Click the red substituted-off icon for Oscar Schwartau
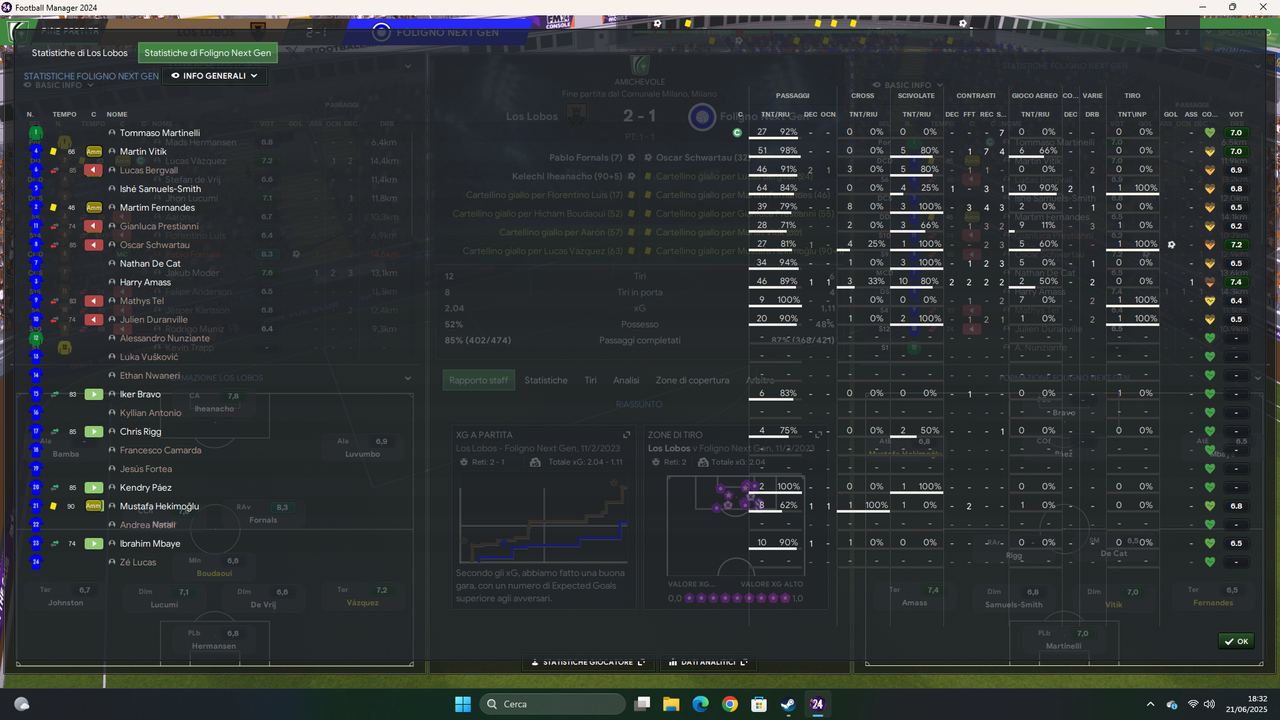Screen dimensions: 1280x720 94,245
